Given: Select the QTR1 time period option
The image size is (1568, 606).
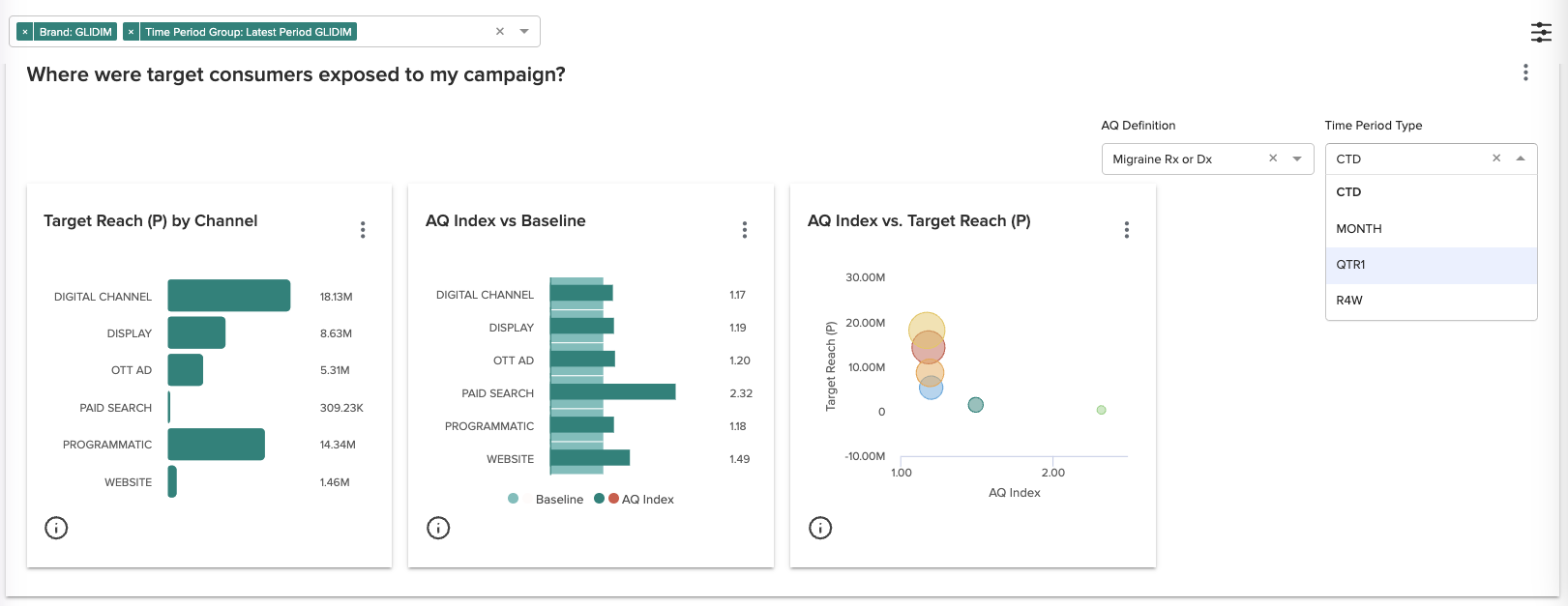Looking at the screenshot, I should 1350,265.
